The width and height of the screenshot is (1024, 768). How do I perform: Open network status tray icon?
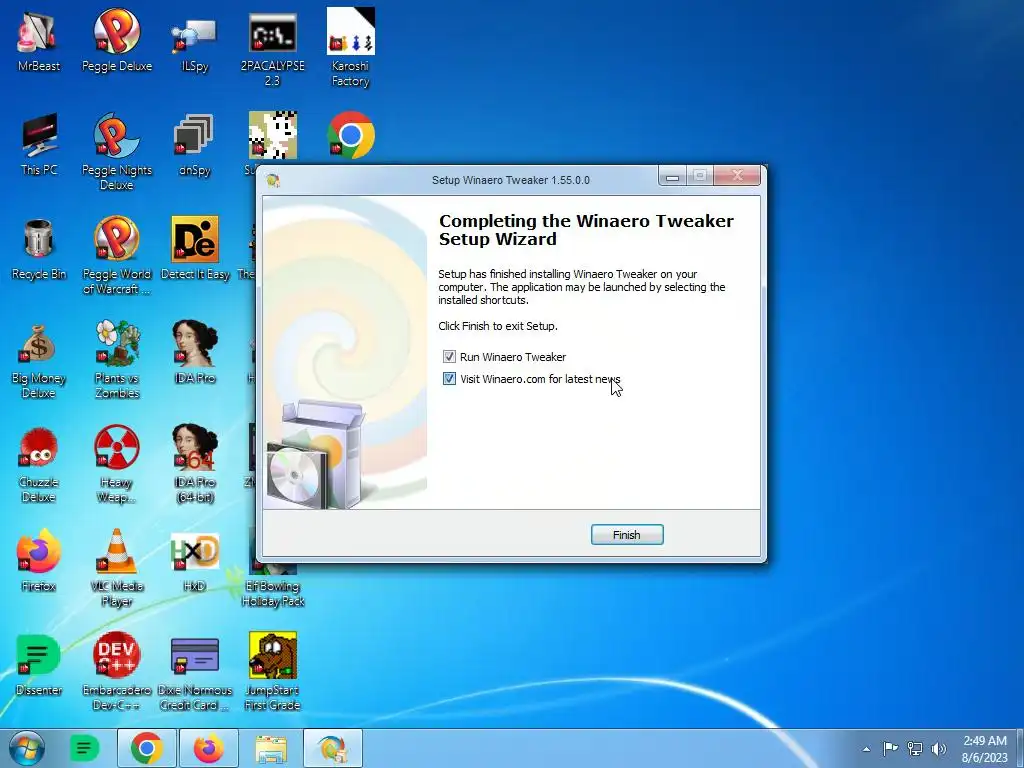point(915,748)
